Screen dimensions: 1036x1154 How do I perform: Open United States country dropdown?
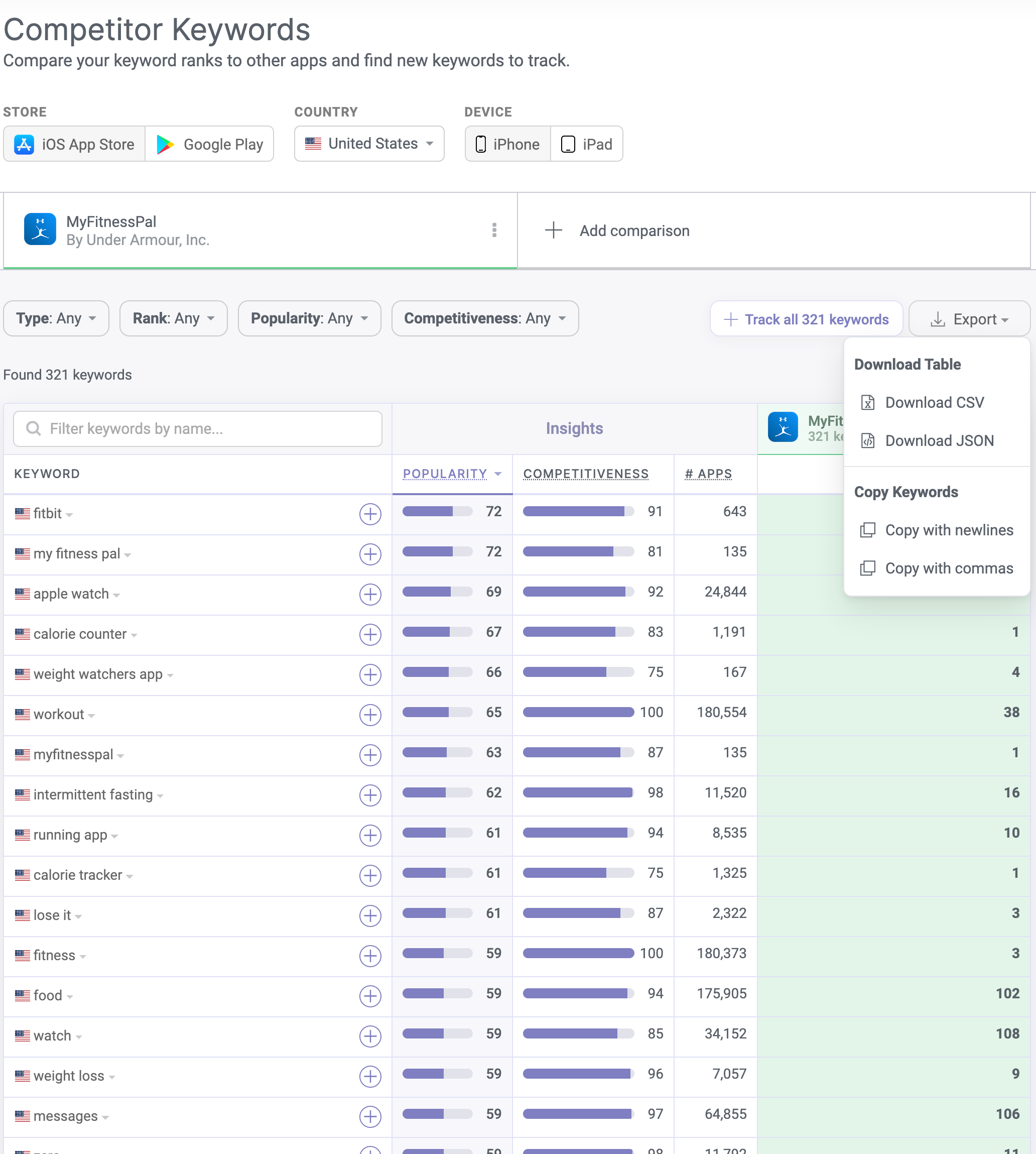[369, 144]
